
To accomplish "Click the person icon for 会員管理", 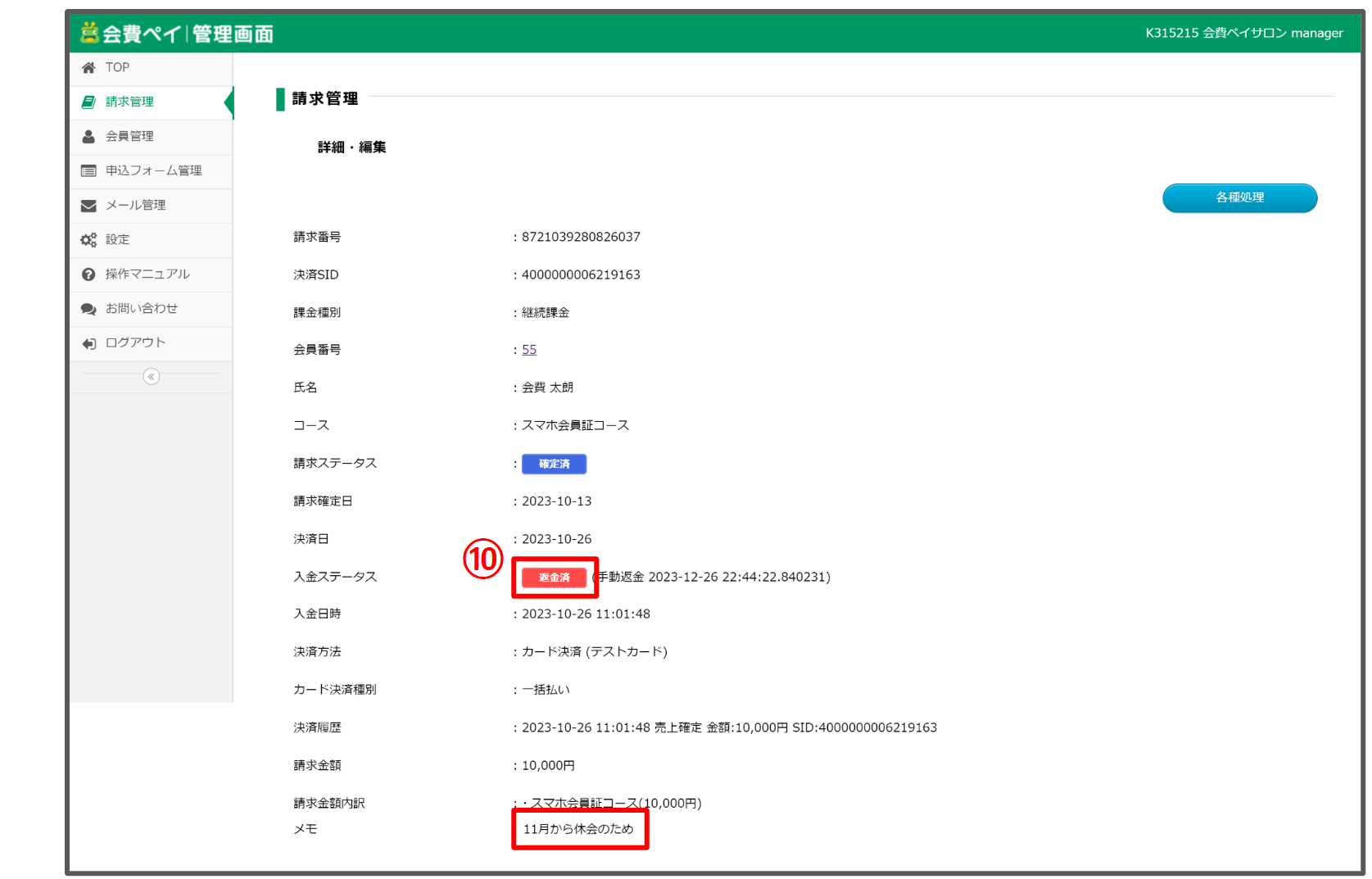I will 88,137.
